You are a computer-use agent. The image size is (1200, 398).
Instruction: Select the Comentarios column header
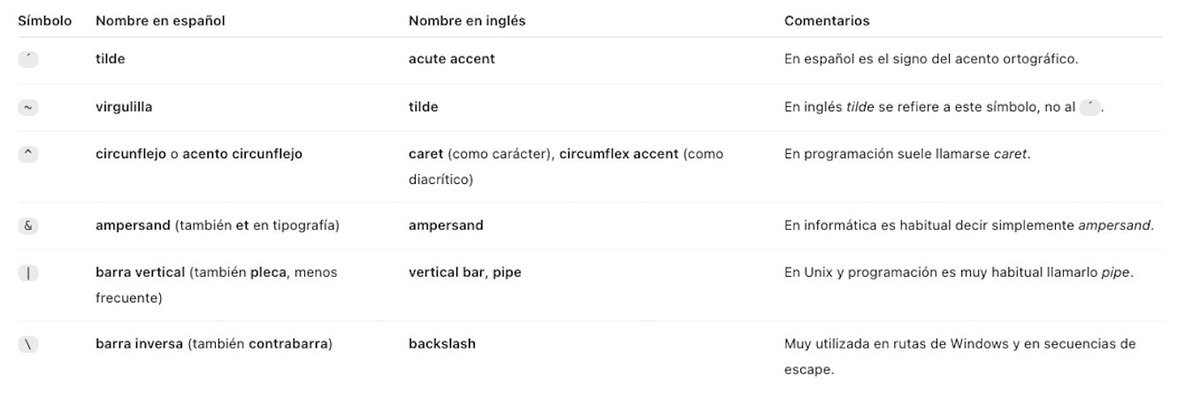coord(827,20)
